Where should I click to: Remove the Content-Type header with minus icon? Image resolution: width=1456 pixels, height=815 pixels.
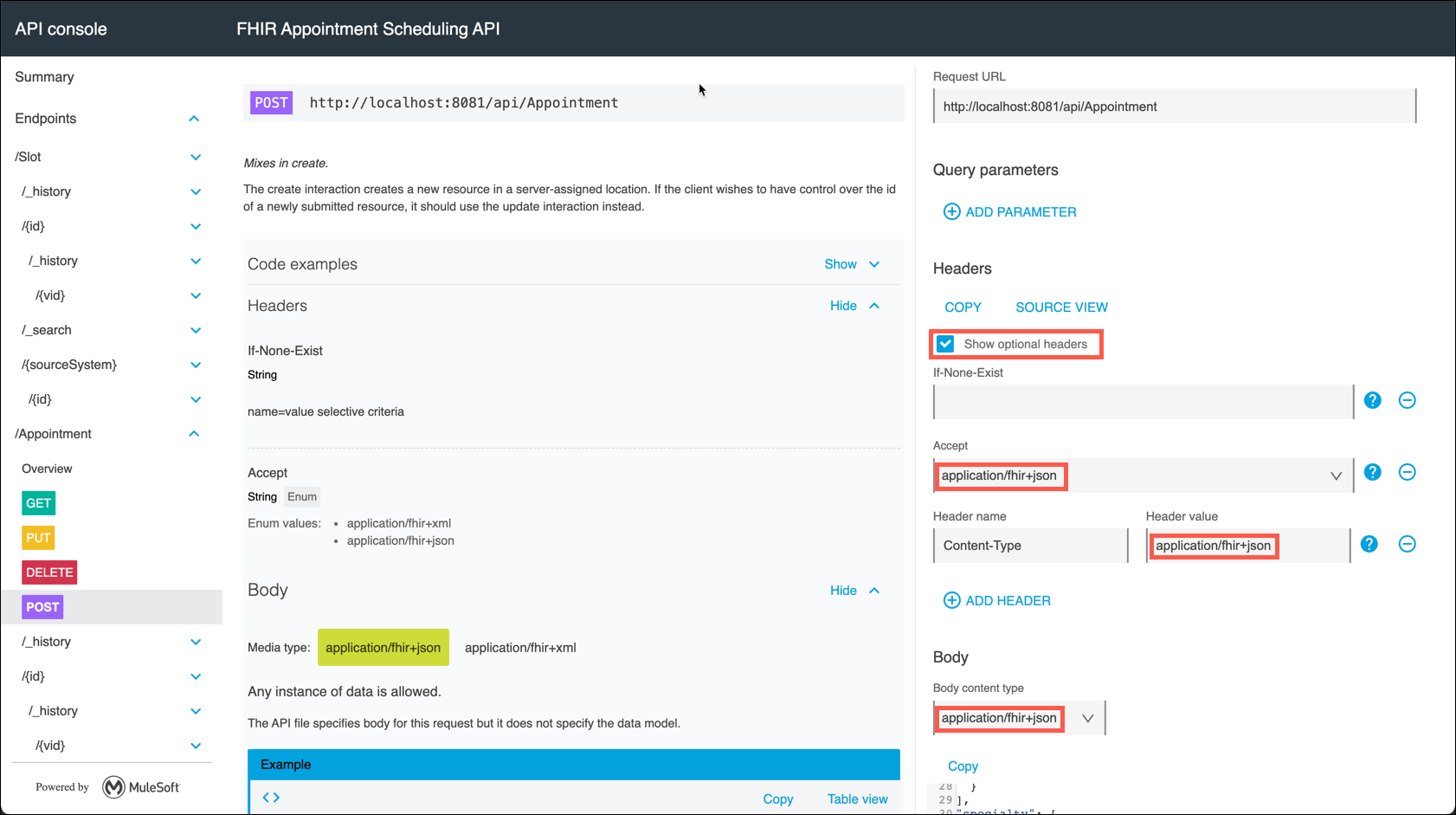click(1408, 544)
